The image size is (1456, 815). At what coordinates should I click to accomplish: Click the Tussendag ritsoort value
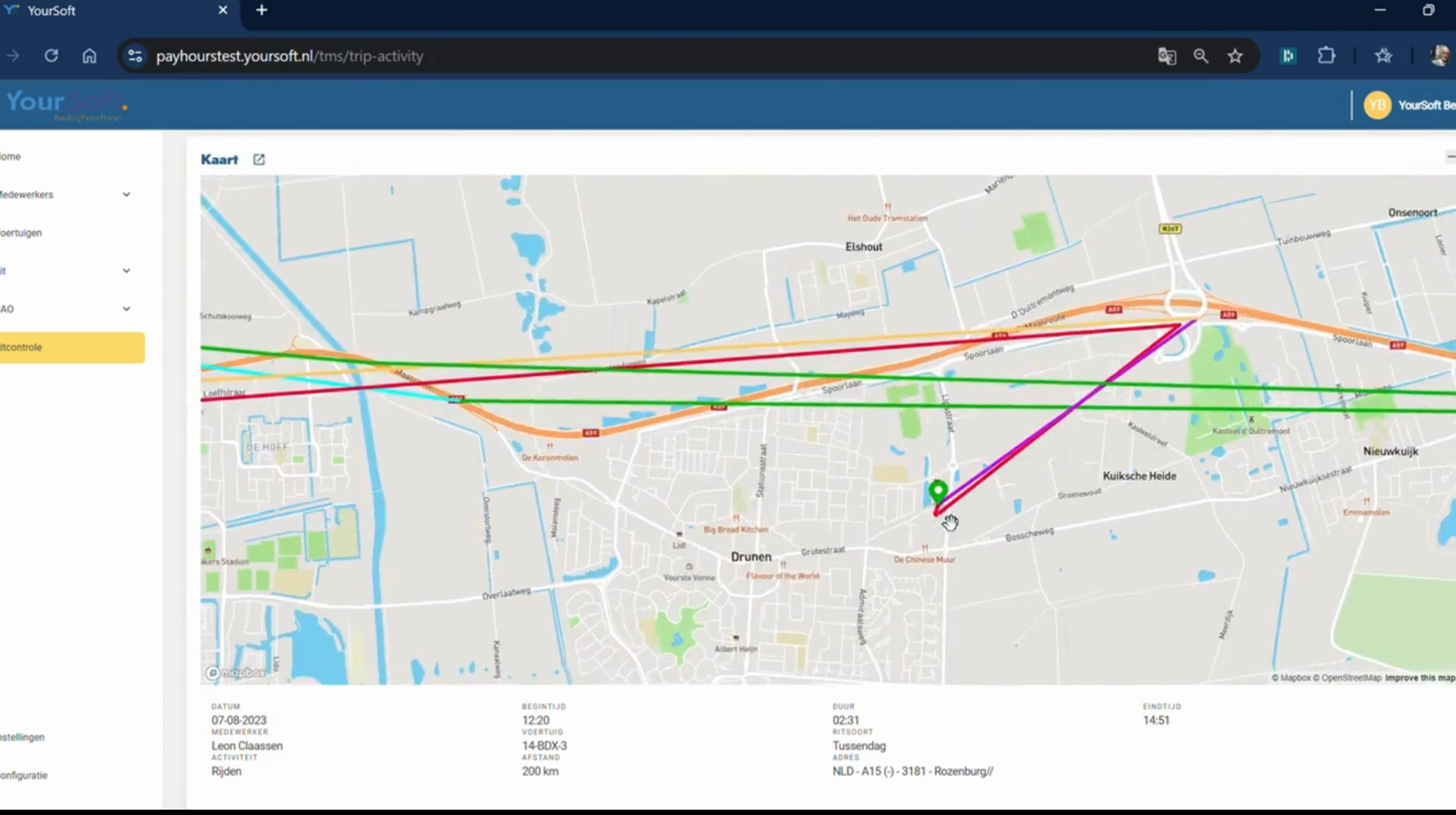(859, 746)
